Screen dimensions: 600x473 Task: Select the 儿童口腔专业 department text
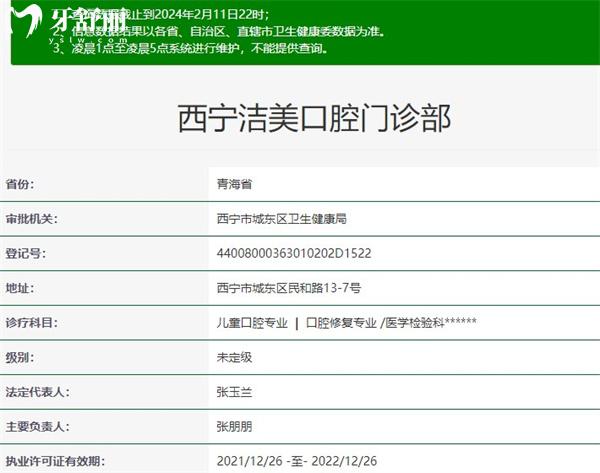tap(252, 323)
